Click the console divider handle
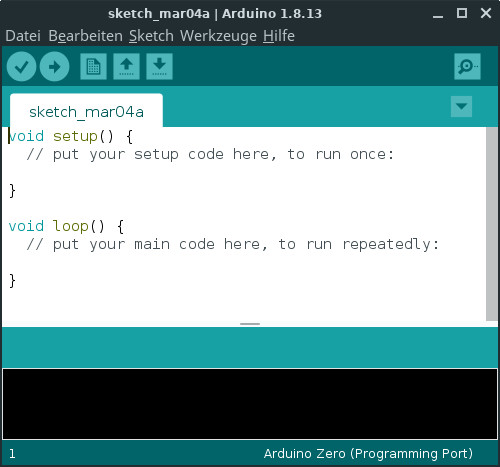Image resolution: width=500 pixels, height=467 pixels. [250, 324]
